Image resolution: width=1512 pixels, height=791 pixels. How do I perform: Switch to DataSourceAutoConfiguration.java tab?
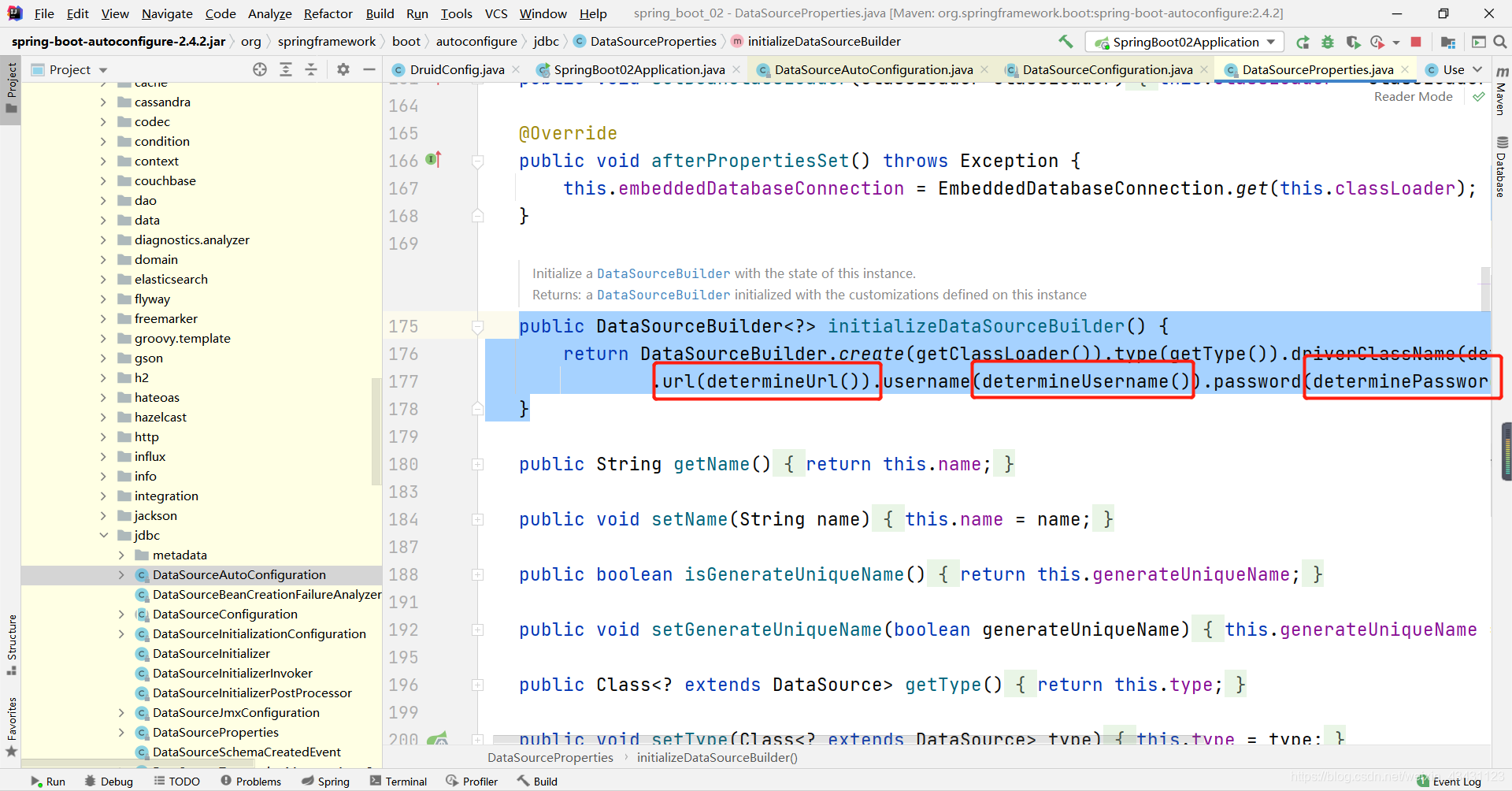coord(873,69)
